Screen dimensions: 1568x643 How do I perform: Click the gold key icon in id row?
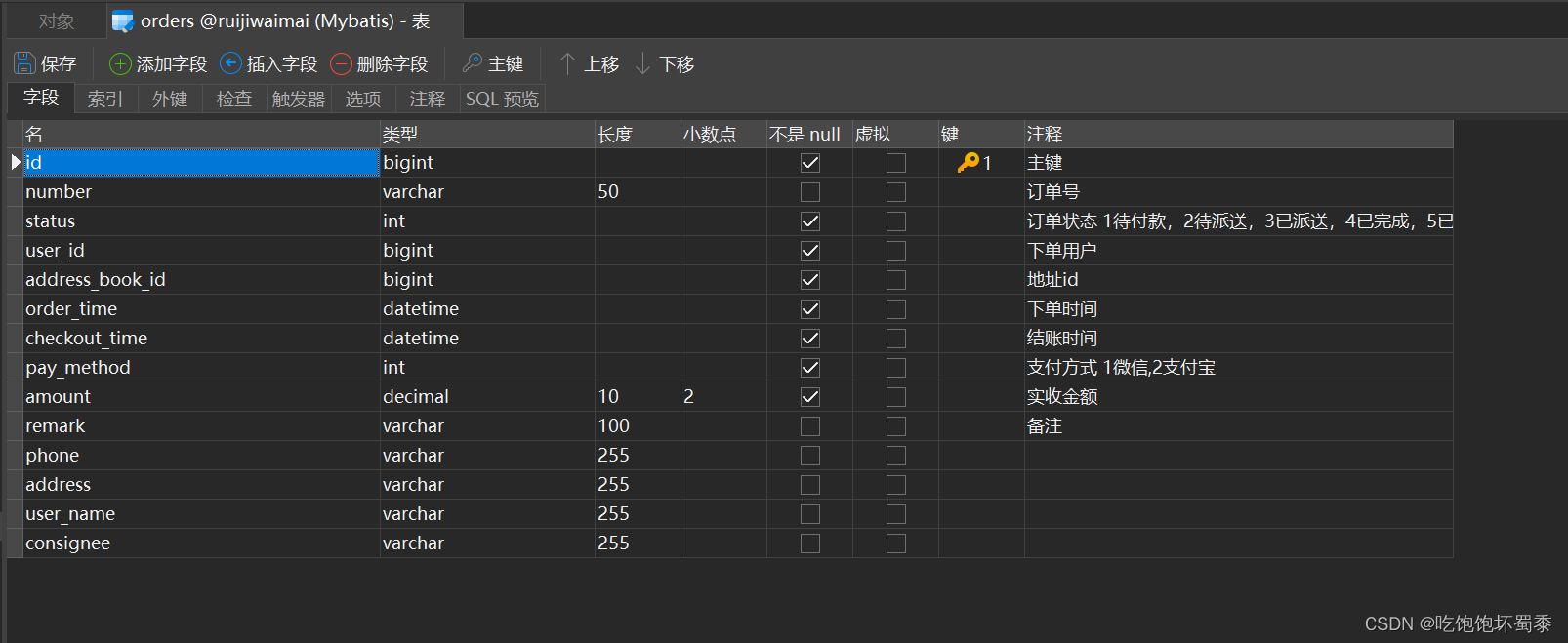coord(968,163)
